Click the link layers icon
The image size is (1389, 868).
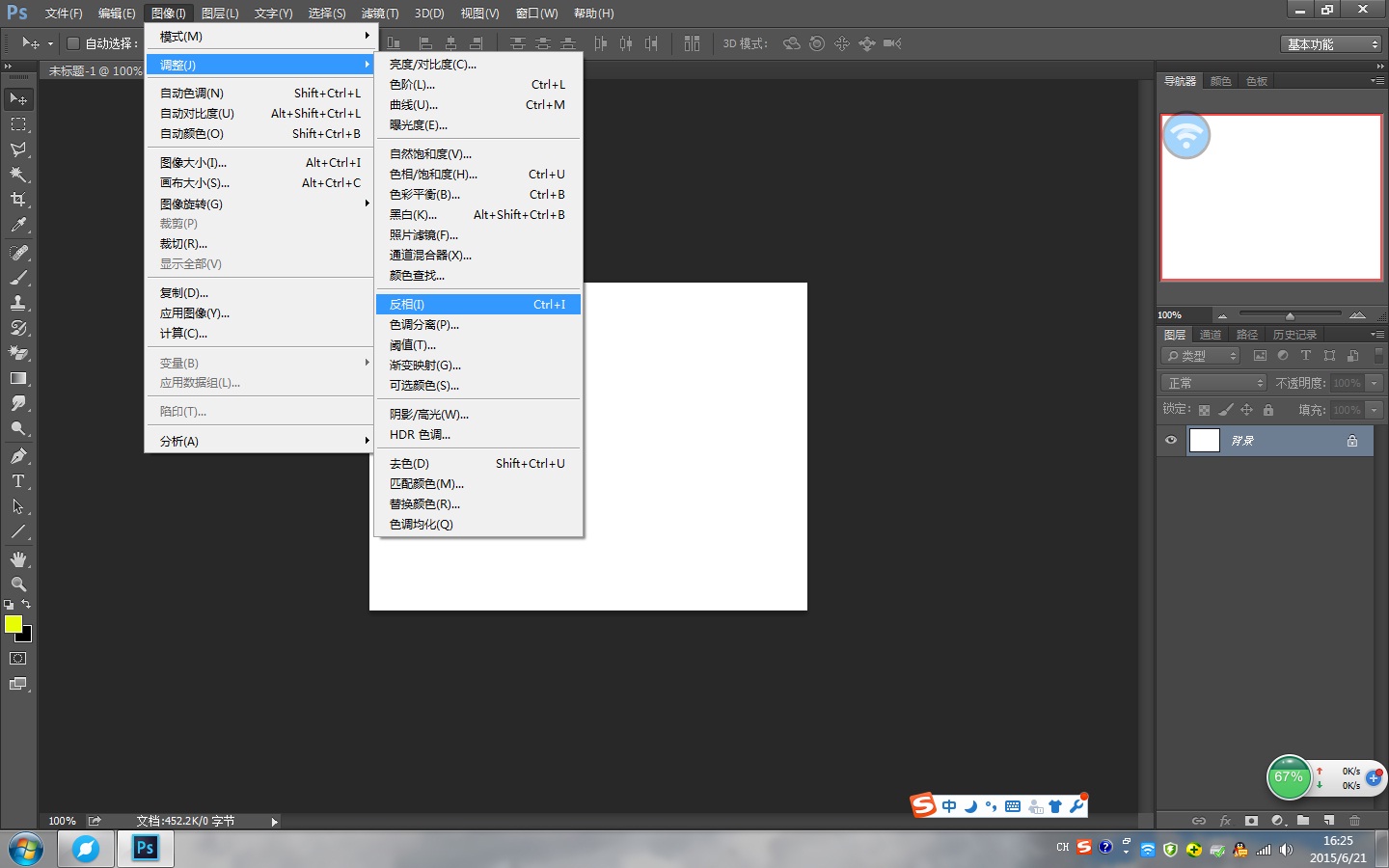(1199, 821)
